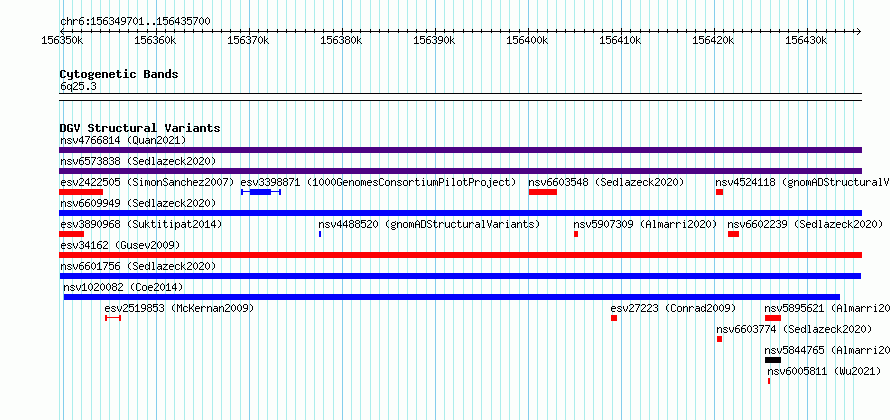Viewport: 890px width, 420px height.
Task: Click the nsv4524118 gnomAD label
Action: pyautogui.click(x=803, y=182)
